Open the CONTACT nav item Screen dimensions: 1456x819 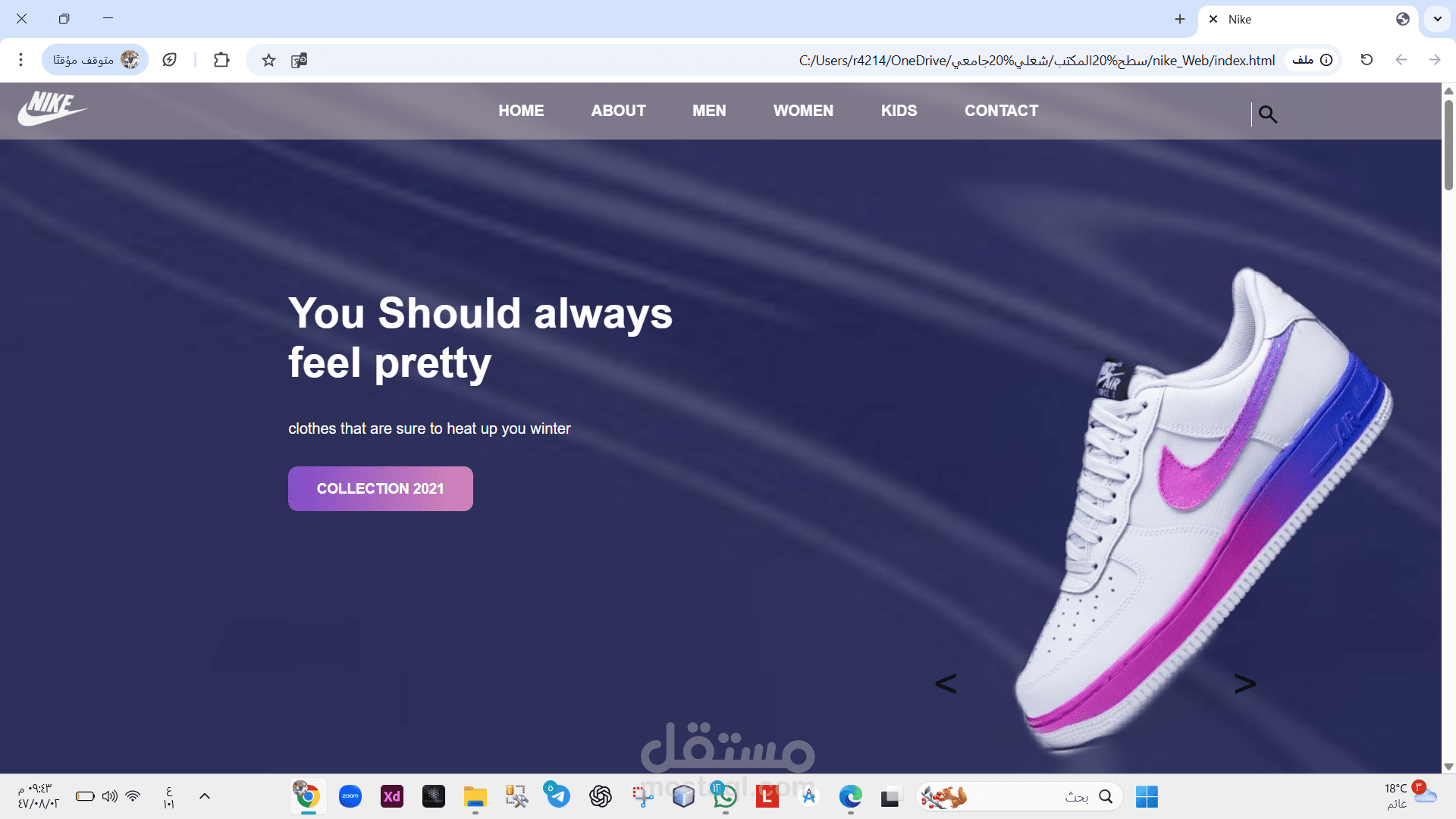(1002, 111)
